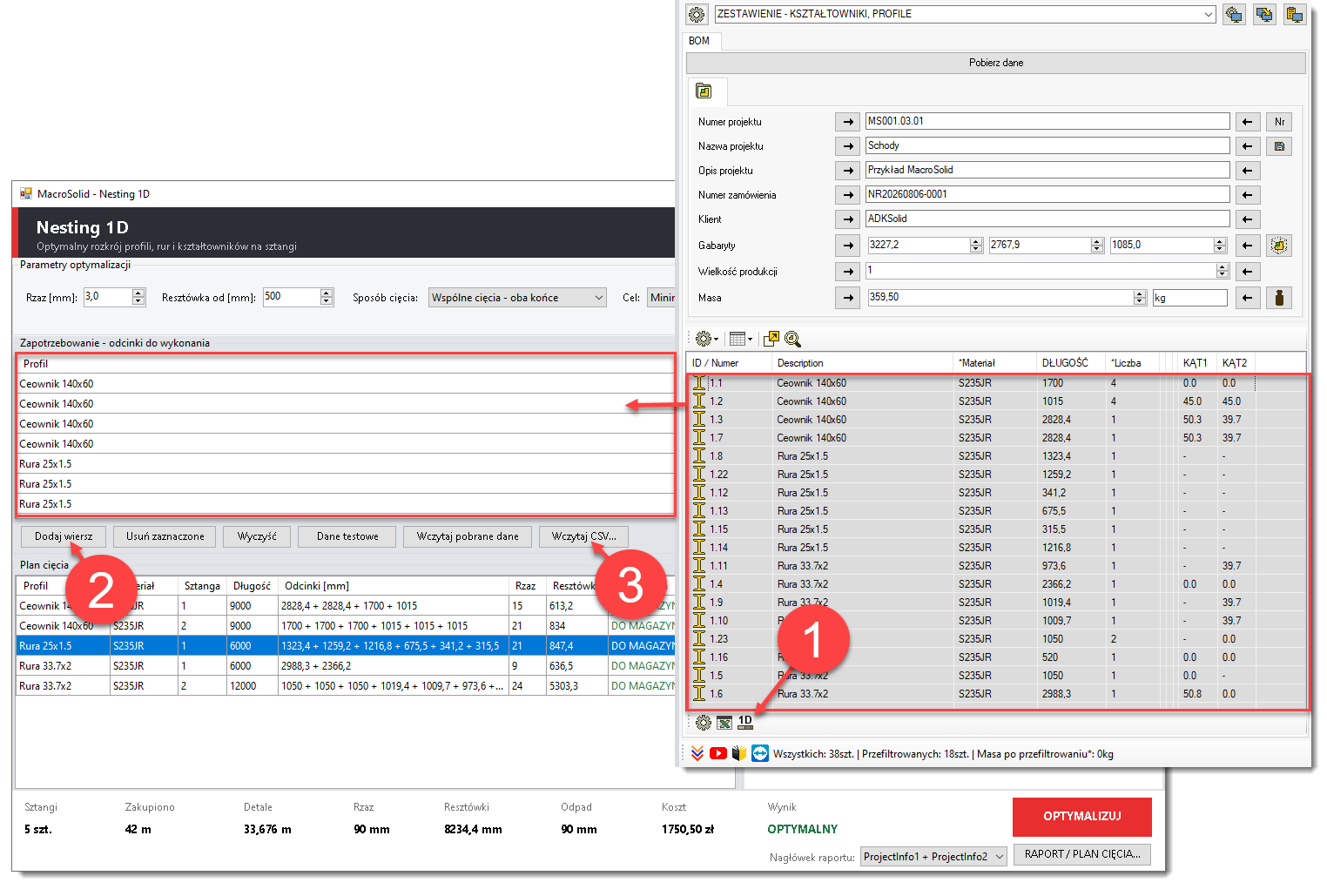Click the spinner on Gabaryty value 3227,2

point(976,246)
